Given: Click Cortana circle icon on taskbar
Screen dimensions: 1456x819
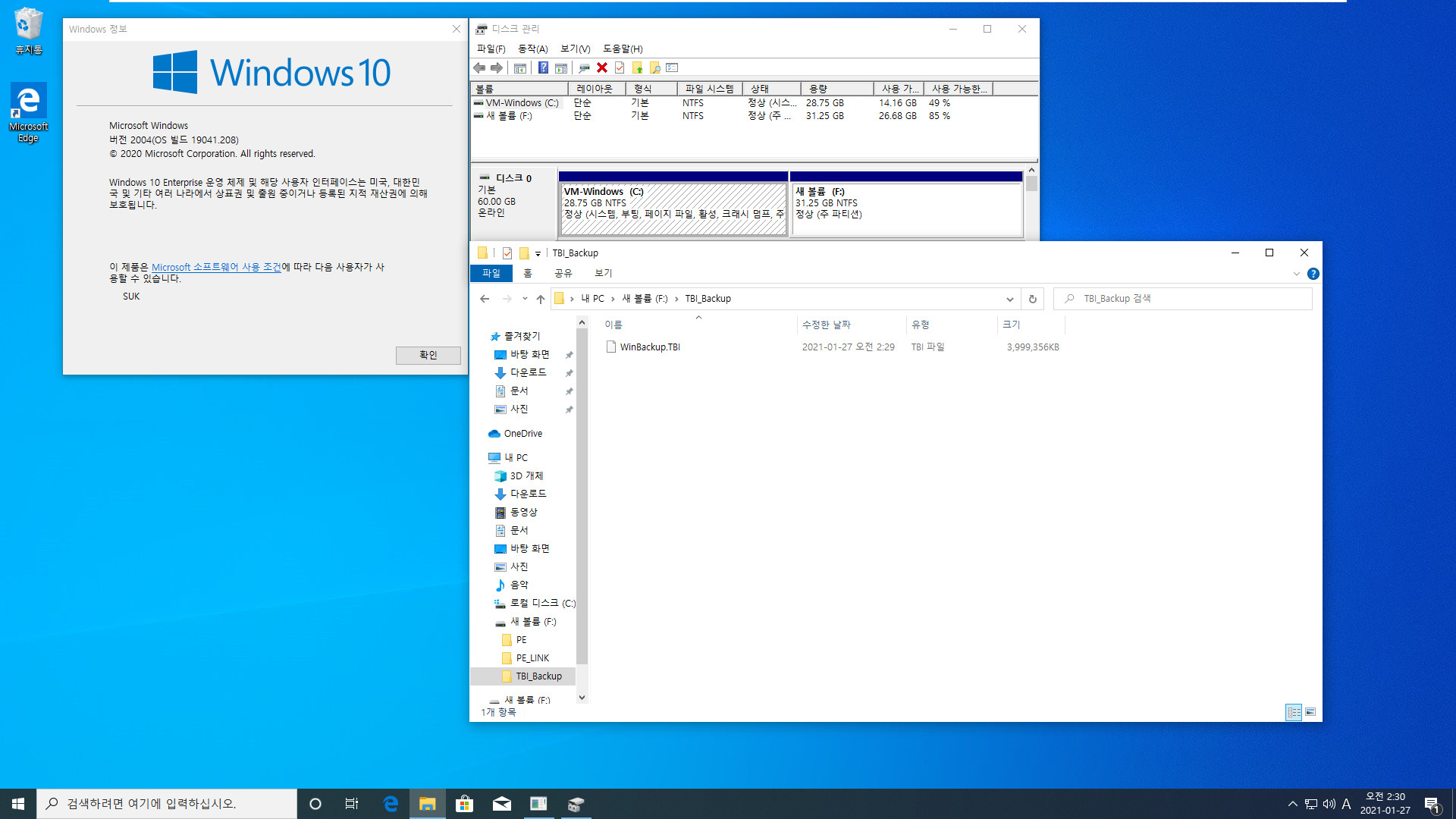Looking at the screenshot, I should (315, 804).
